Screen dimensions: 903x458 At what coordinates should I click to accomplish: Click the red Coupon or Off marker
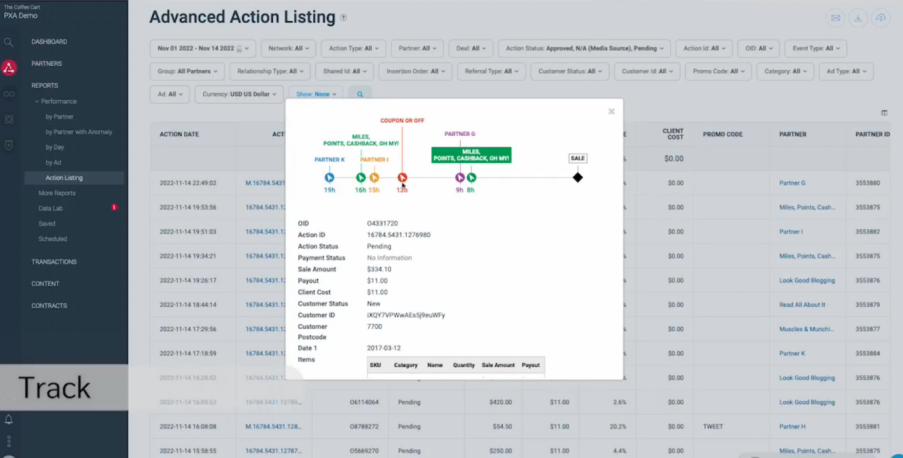402,178
